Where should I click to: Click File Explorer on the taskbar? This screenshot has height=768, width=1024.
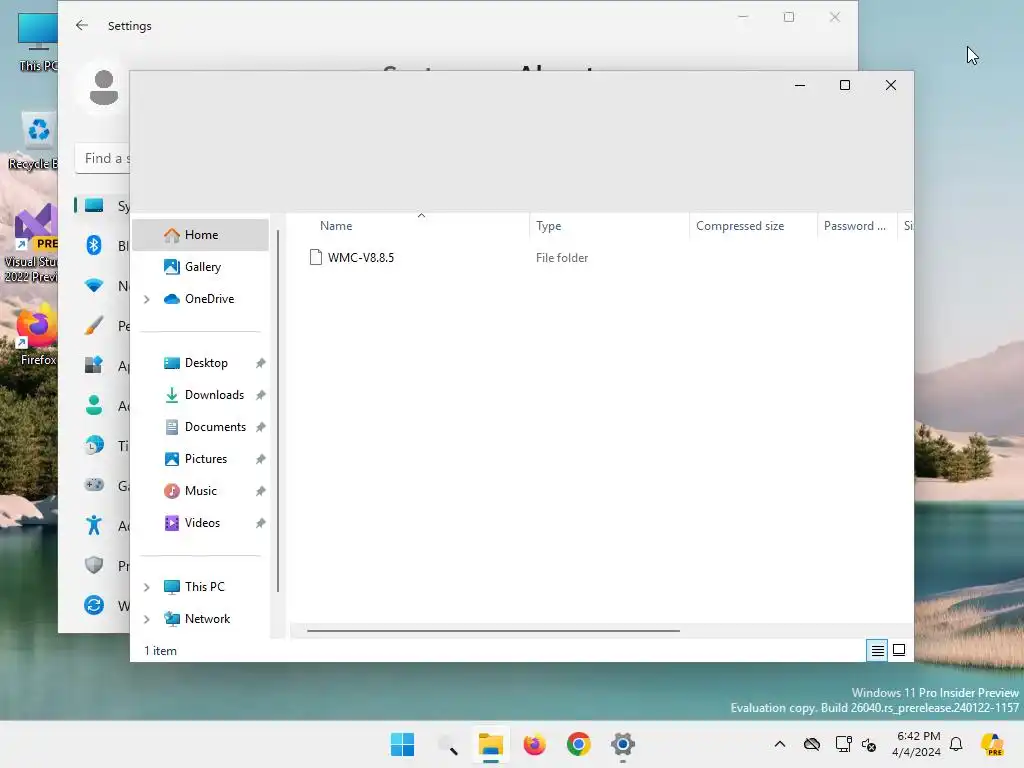490,744
